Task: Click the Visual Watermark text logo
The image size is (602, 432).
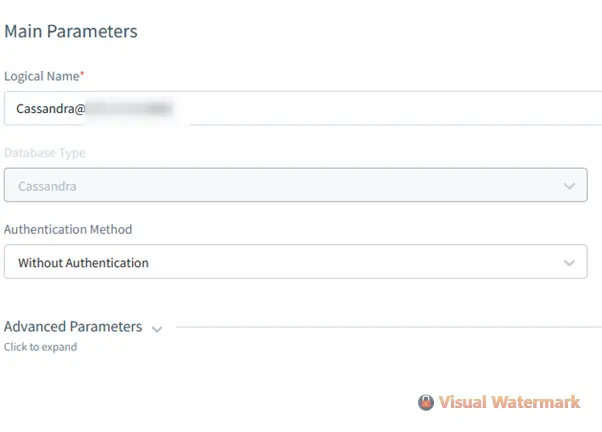Action: click(509, 402)
